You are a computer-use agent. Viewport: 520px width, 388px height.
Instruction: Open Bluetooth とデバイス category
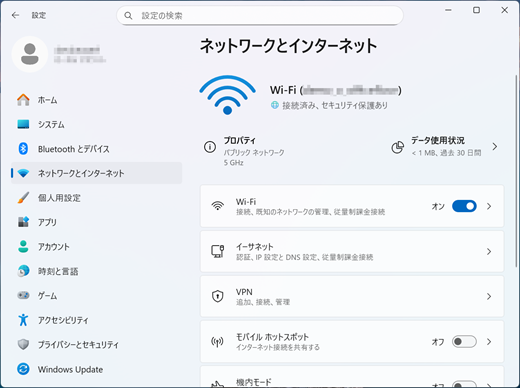[97, 149]
